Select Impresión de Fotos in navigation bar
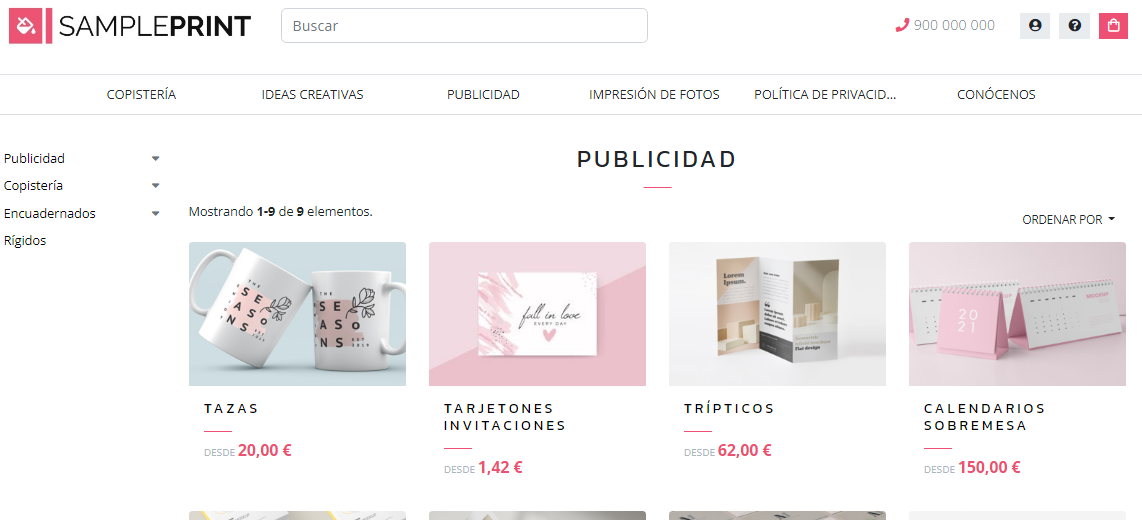Viewport: 1142px width, 520px height. [654, 95]
